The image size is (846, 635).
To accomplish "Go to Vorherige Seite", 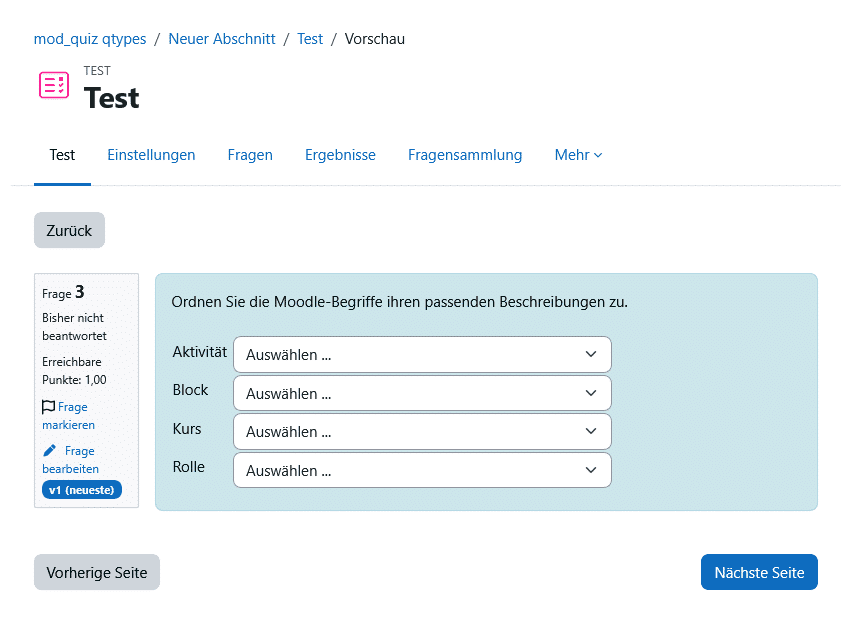I will (x=97, y=572).
